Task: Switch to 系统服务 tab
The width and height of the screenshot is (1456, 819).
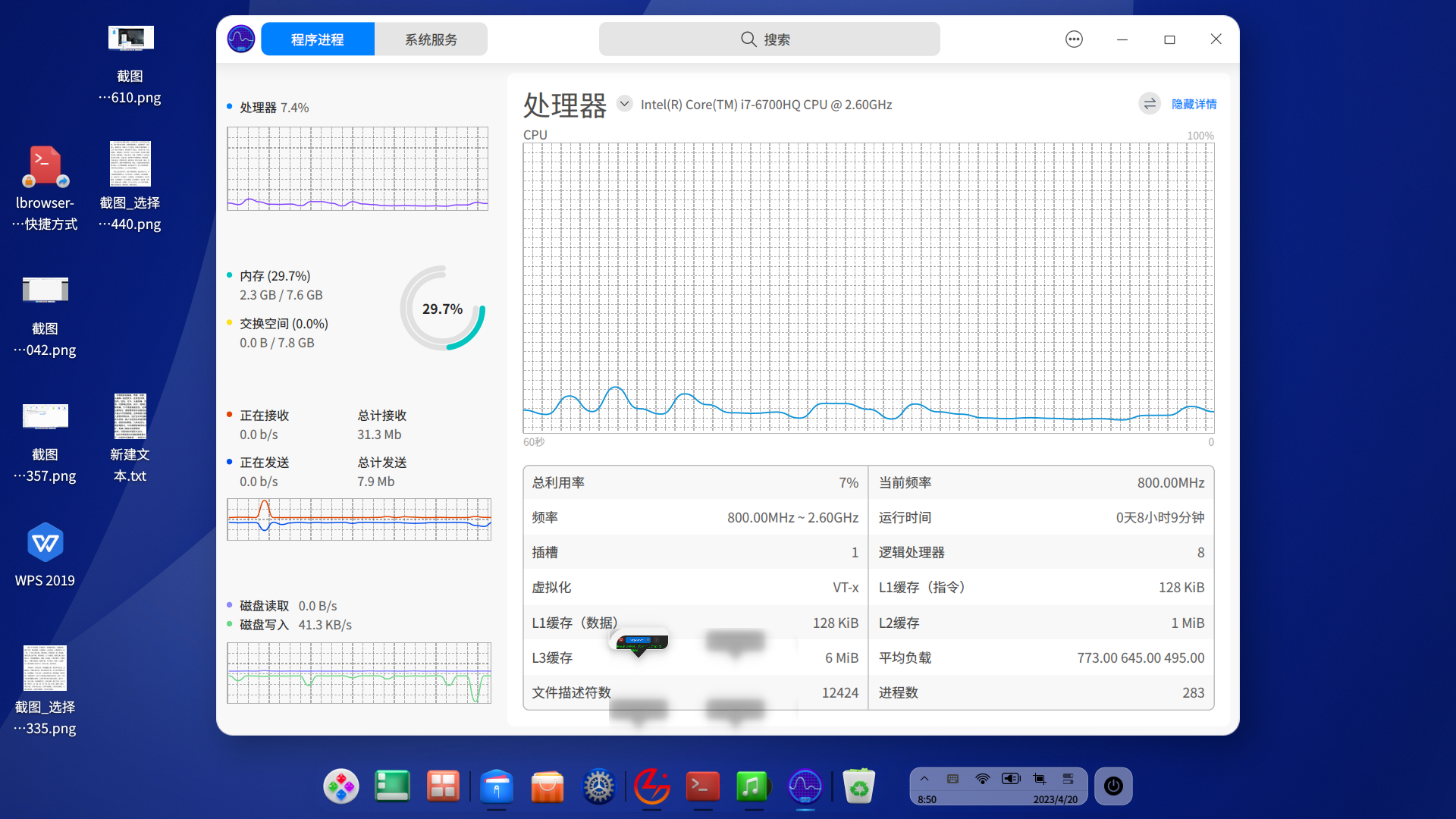Action: (431, 39)
